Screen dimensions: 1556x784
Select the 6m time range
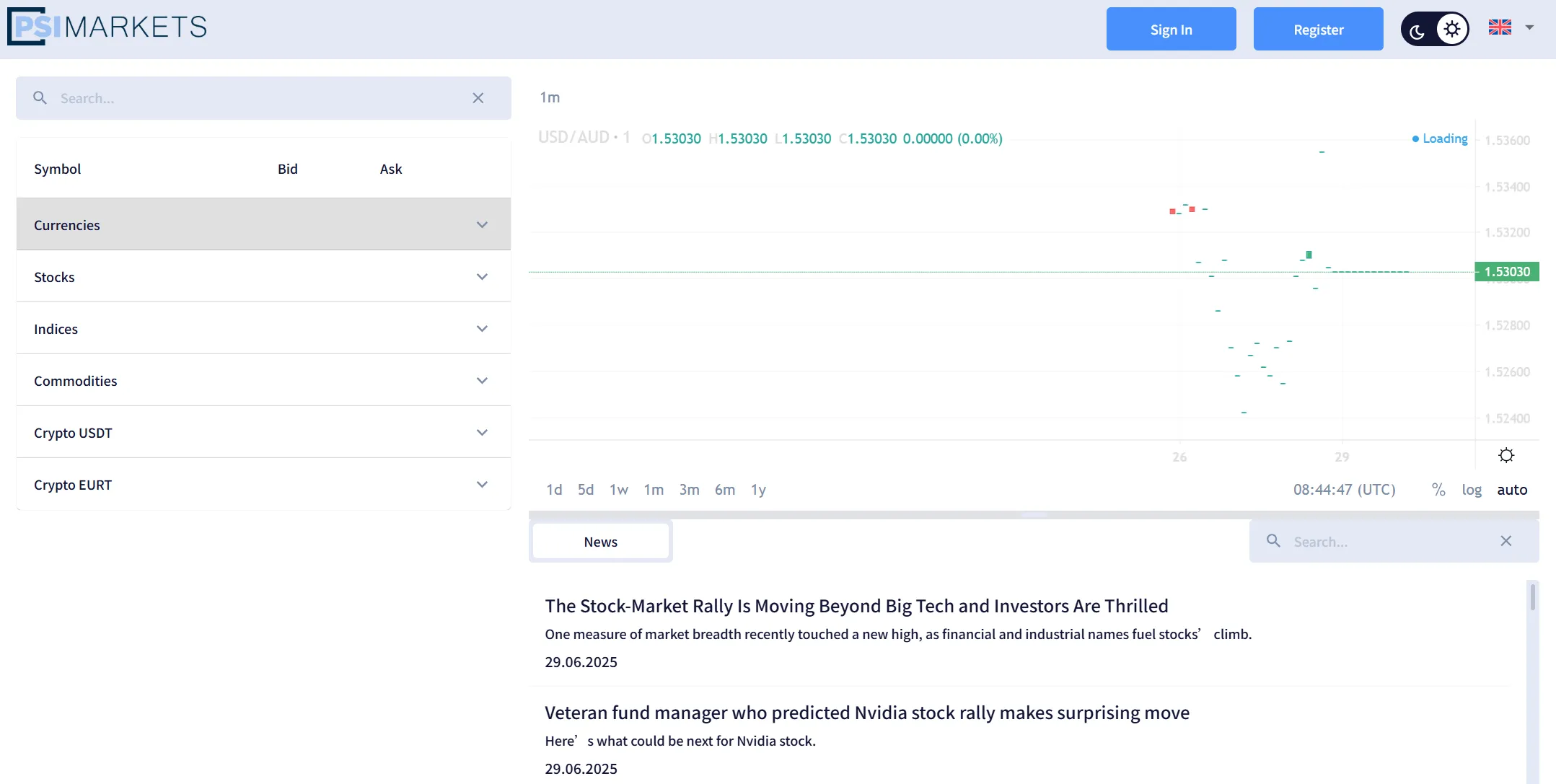click(725, 490)
